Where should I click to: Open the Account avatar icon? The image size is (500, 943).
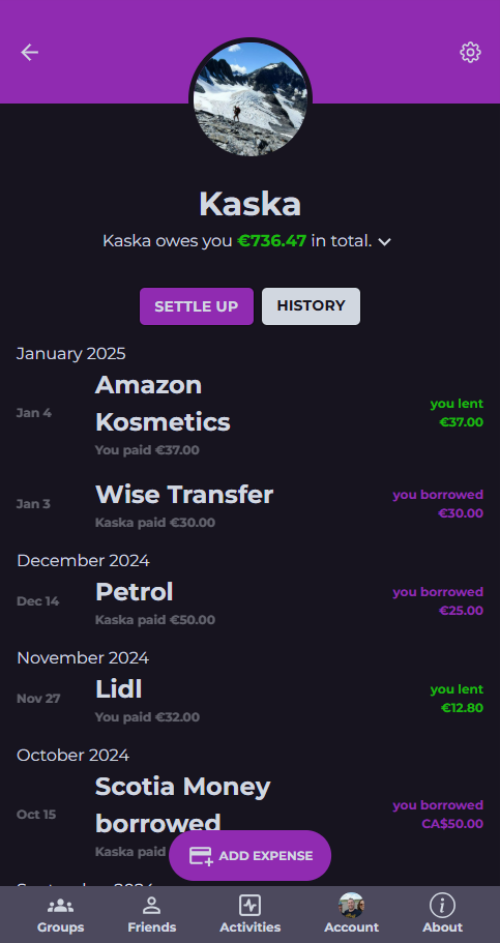pyautogui.click(x=351, y=905)
